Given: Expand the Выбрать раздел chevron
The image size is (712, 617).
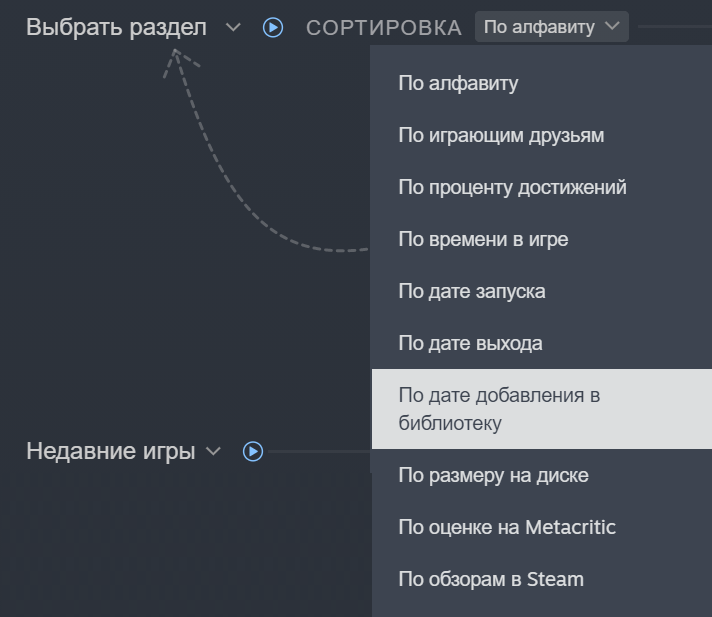Looking at the screenshot, I should 233,28.
